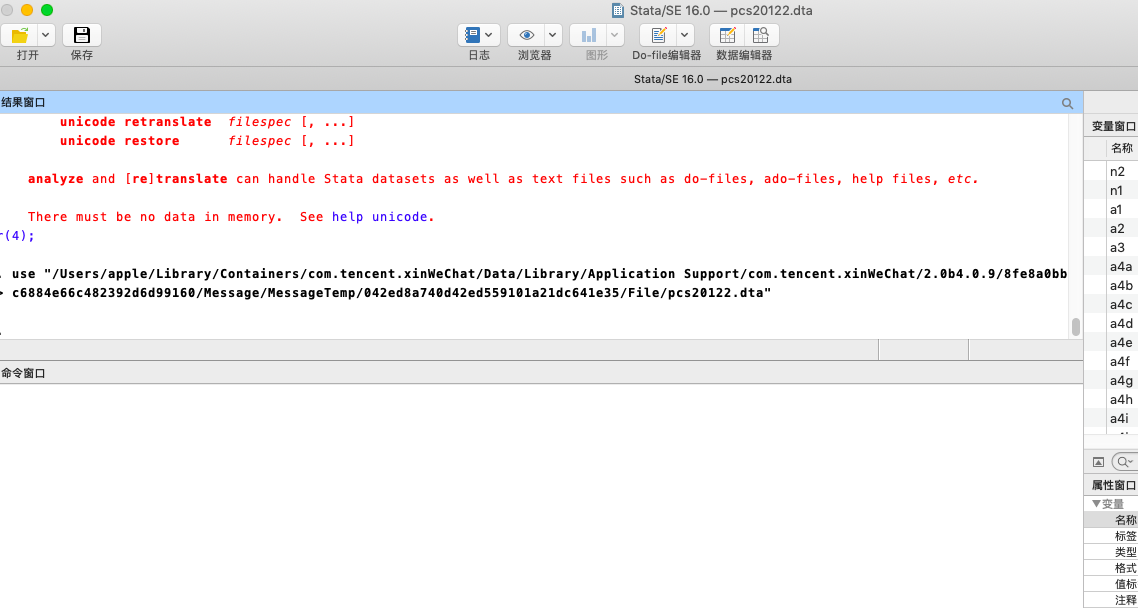Click the Graph (图形) bar chart icon
This screenshot has width=1138, height=608.
[589, 35]
